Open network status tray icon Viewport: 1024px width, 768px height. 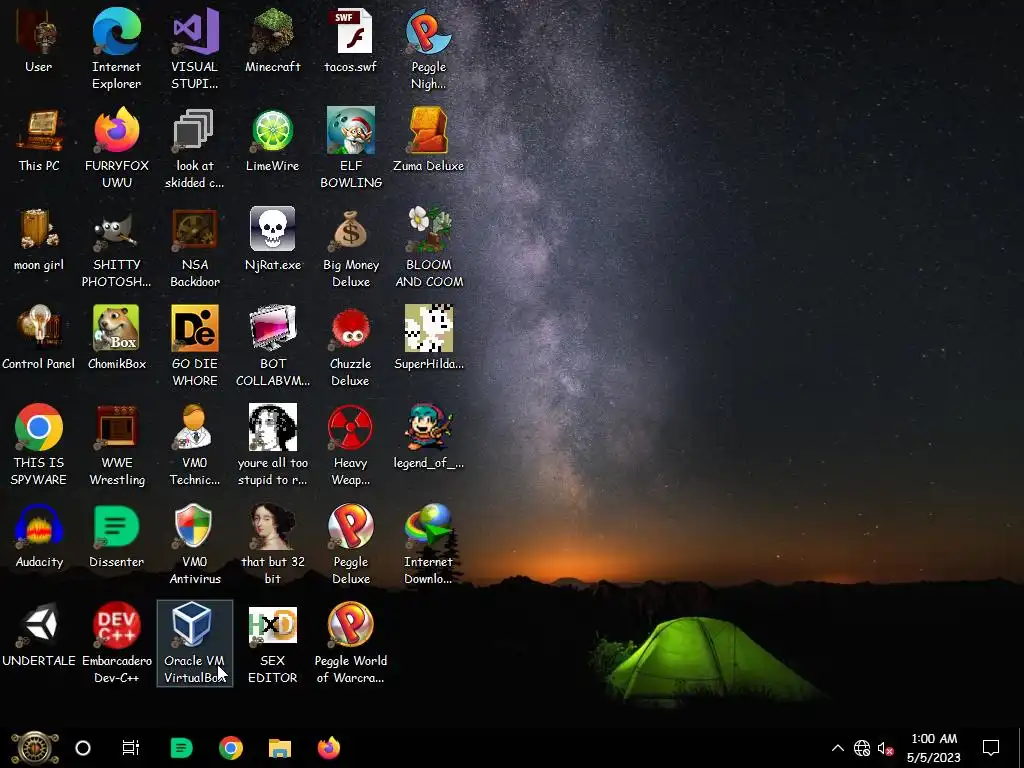[x=862, y=748]
